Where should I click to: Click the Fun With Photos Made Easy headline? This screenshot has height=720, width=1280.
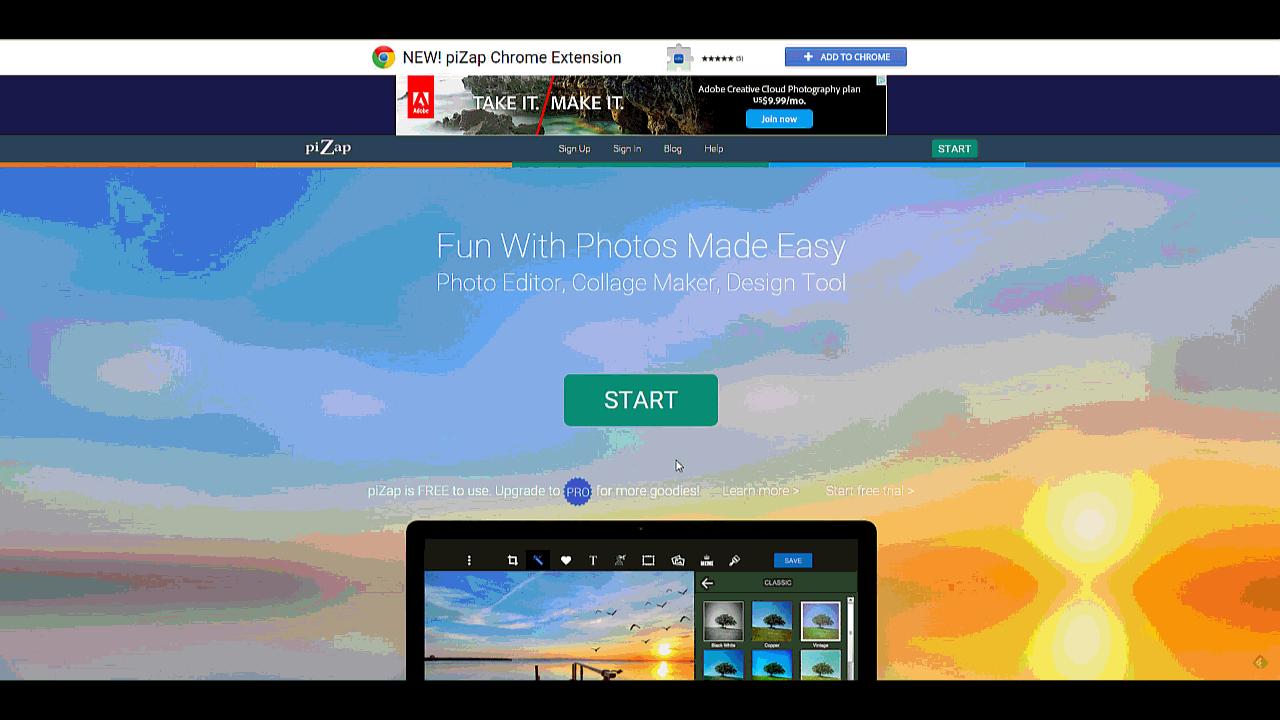tap(641, 246)
